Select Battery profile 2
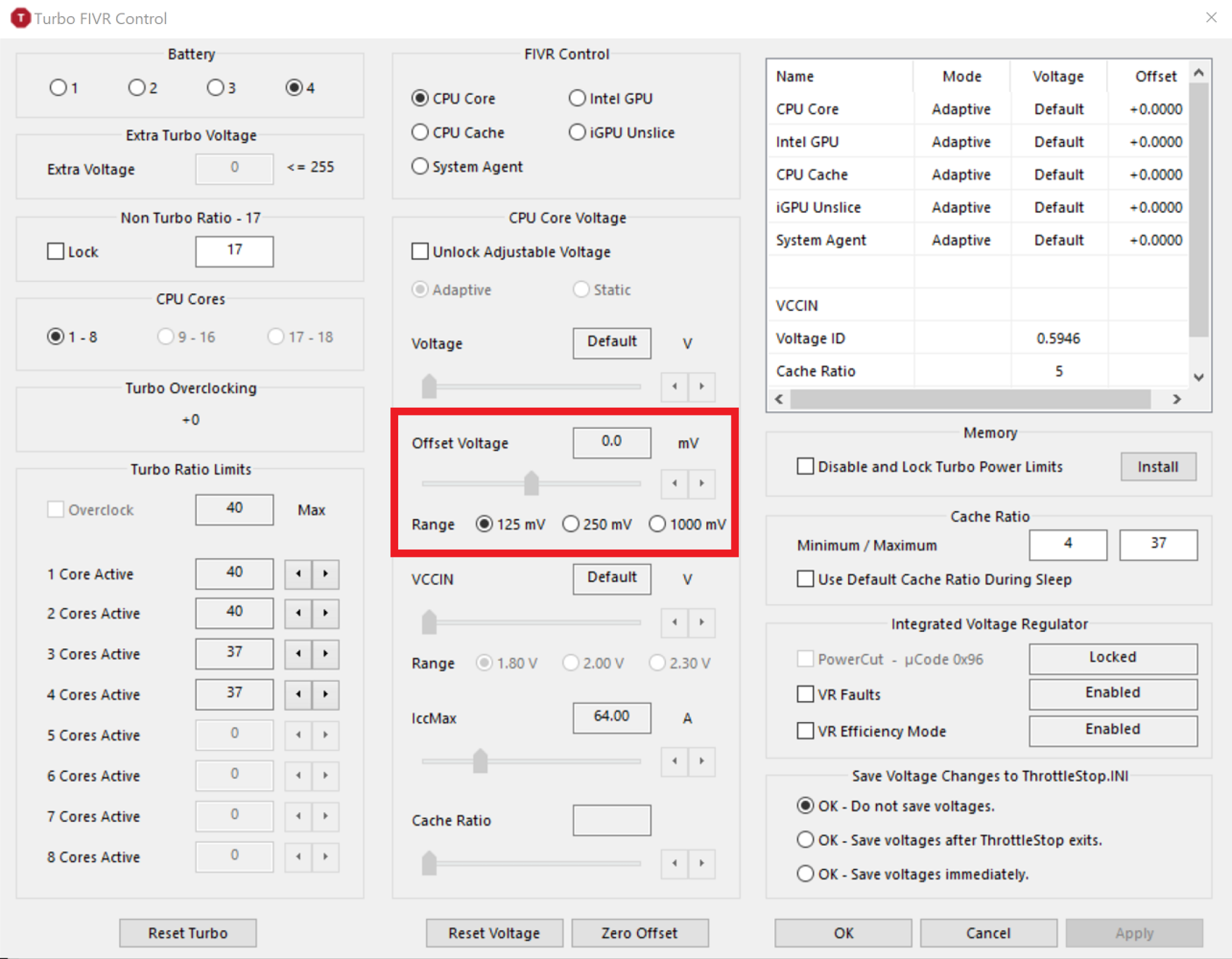The width and height of the screenshot is (1232, 959). coord(137,88)
